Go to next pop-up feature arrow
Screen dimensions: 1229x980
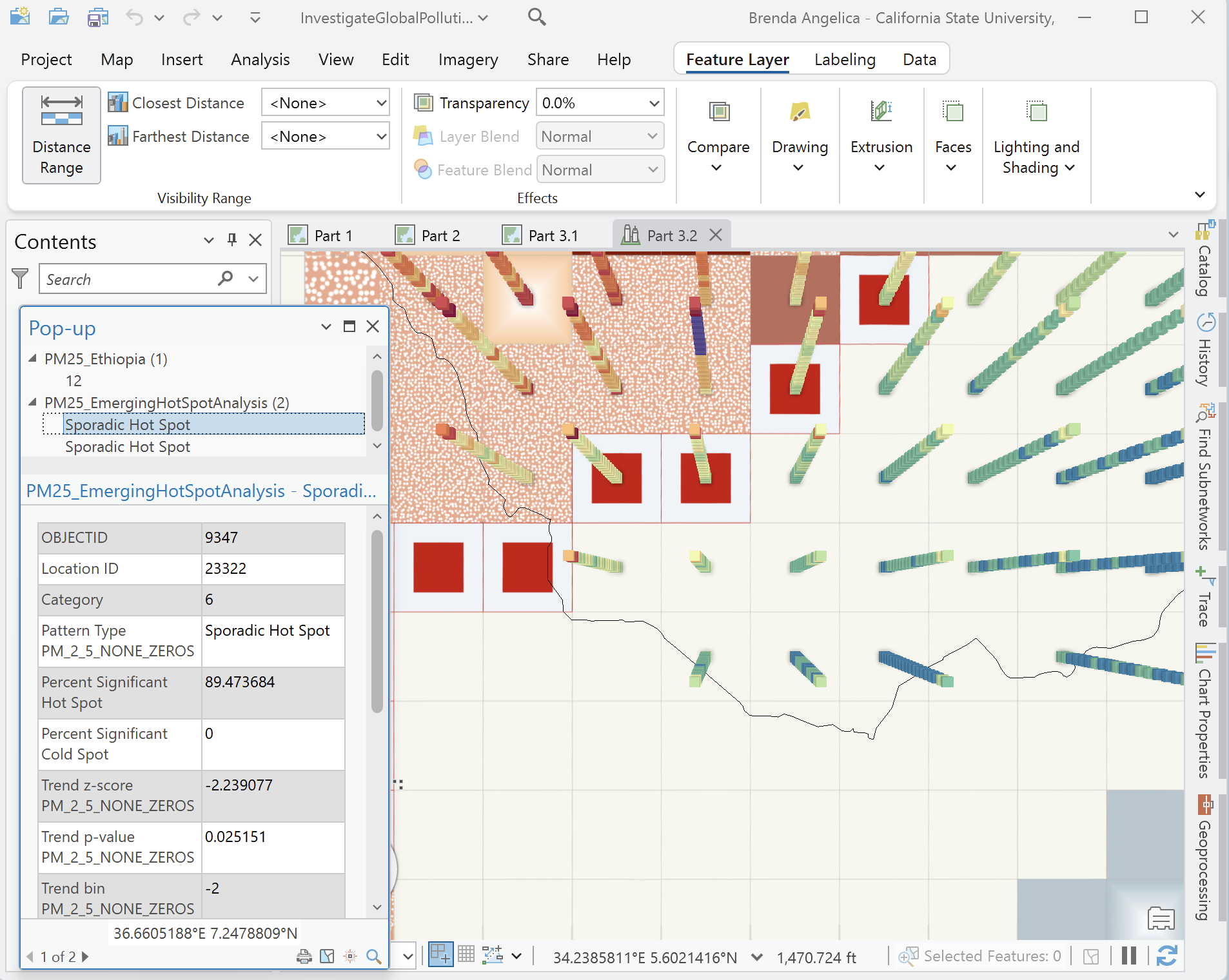point(84,957)
